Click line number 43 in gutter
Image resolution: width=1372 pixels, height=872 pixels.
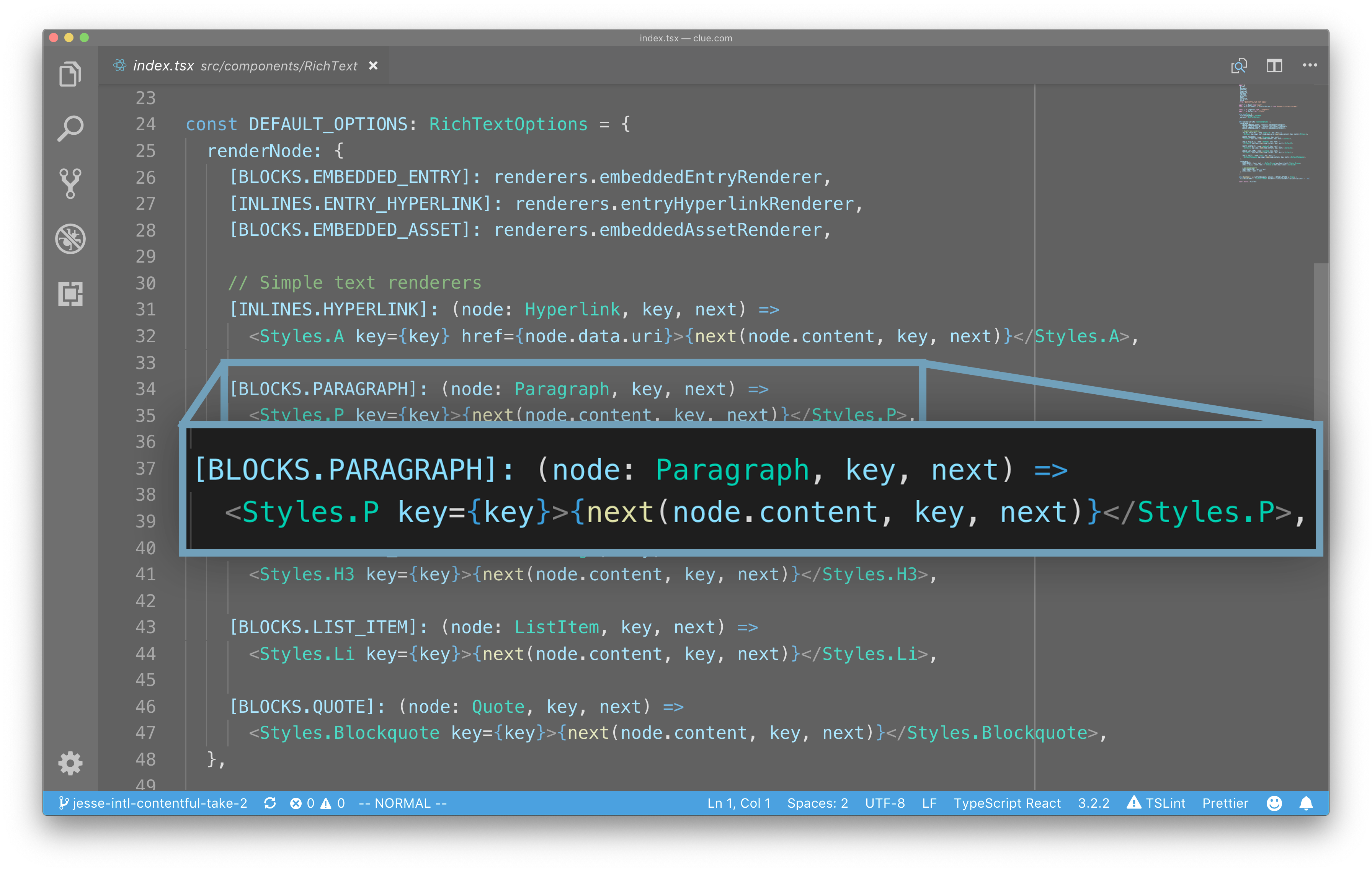[x=146, y=627]
